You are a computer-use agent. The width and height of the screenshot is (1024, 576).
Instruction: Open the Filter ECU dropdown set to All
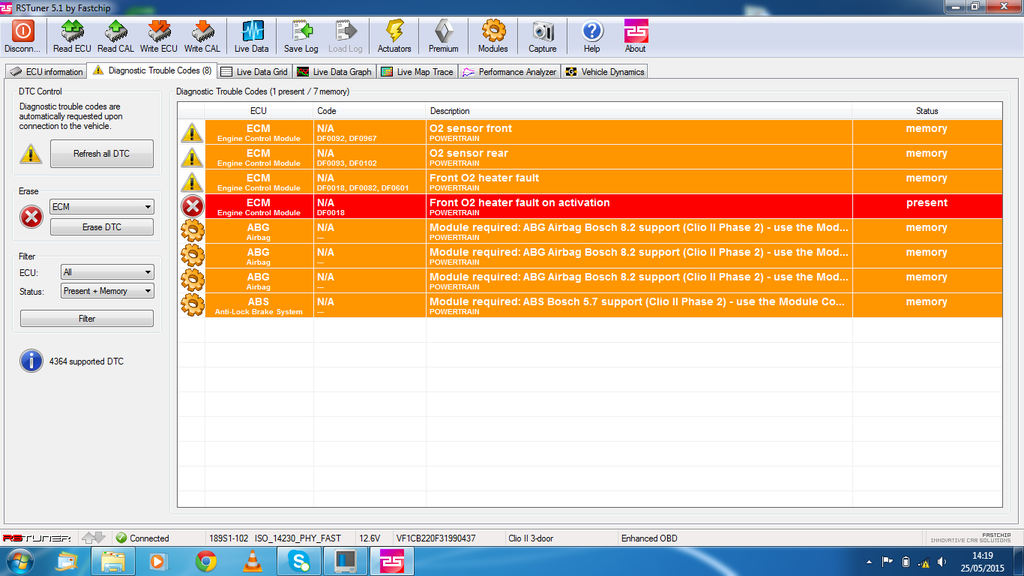[106, 272]
